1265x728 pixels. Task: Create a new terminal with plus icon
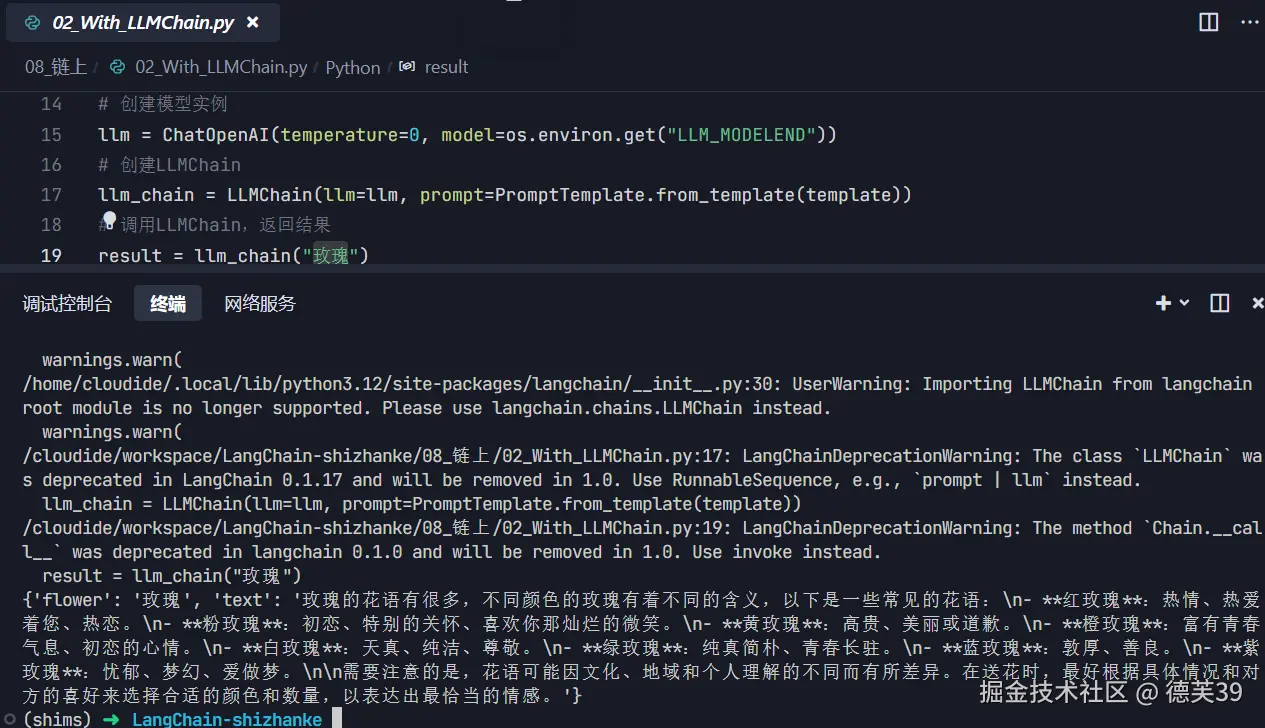point(1163,303)
